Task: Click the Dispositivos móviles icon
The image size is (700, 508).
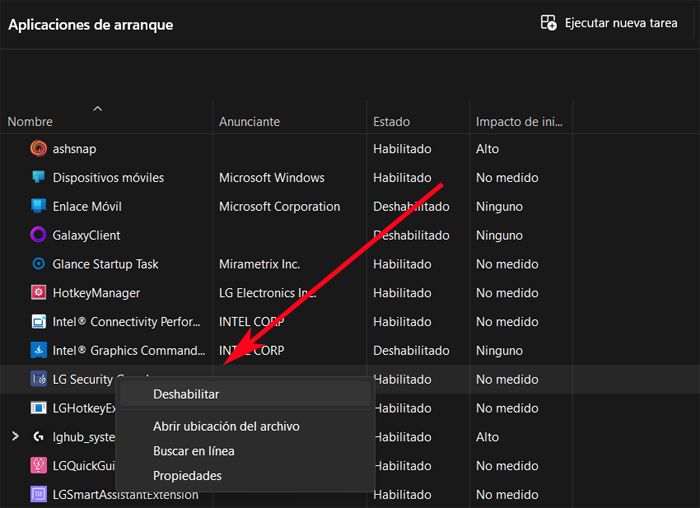Action: (x=38, y=177)
